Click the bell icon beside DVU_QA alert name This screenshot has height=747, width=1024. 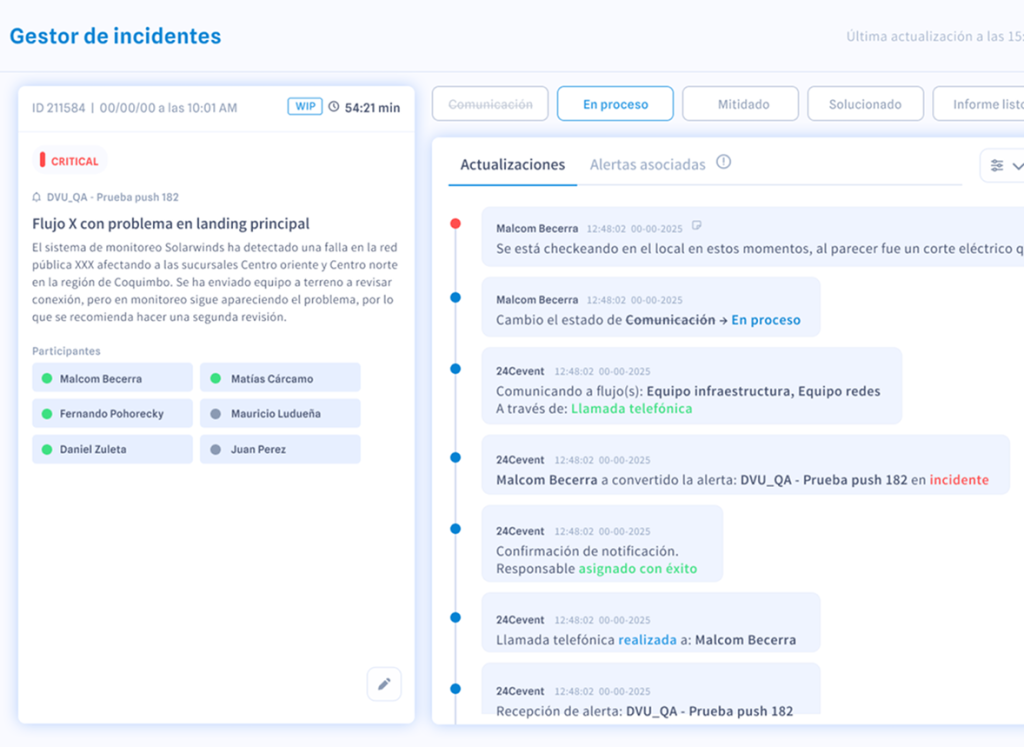pyautogui.click(x=37, y=197)
